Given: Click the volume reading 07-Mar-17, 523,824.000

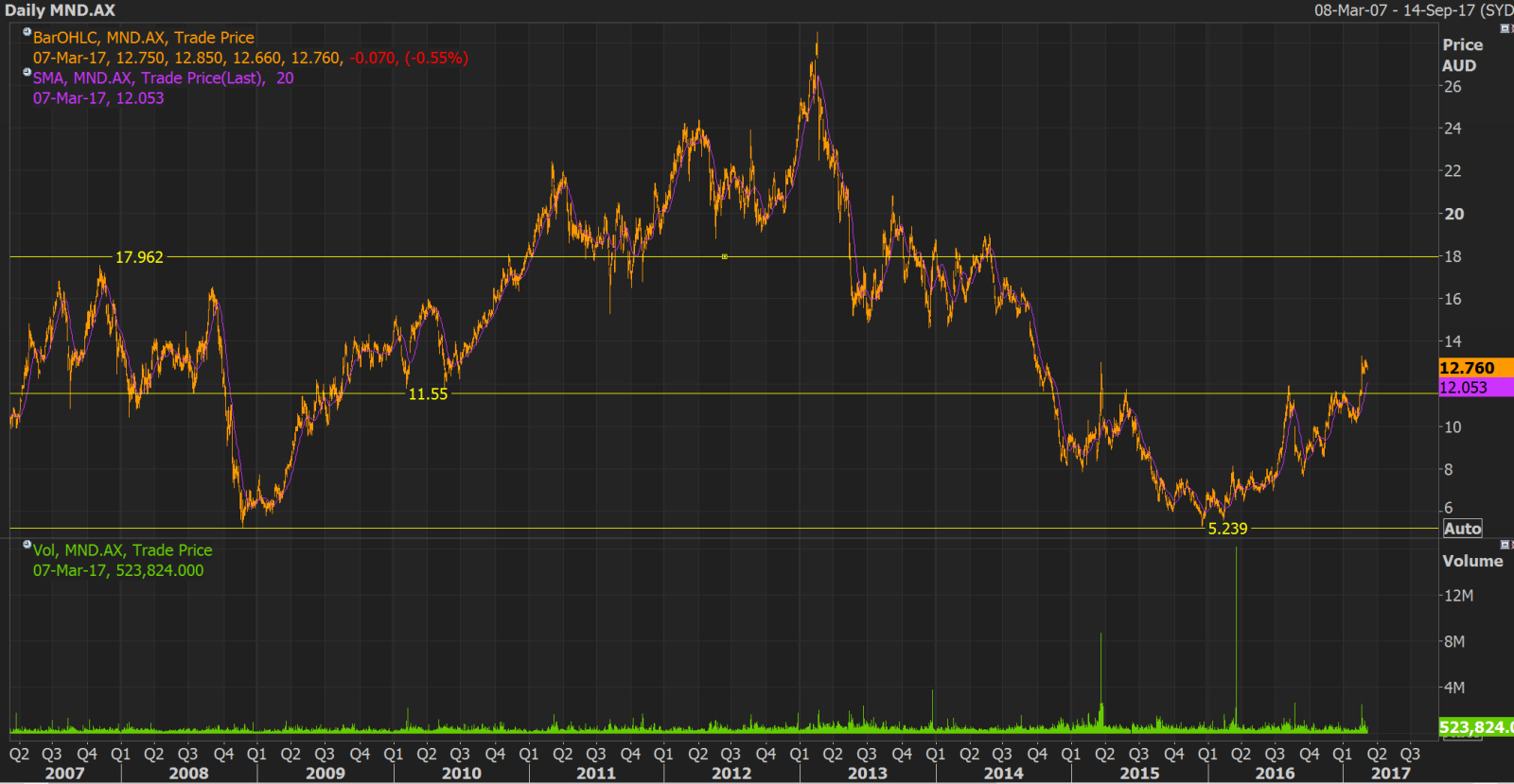Looking at the screenshot, I should point(118,570).
